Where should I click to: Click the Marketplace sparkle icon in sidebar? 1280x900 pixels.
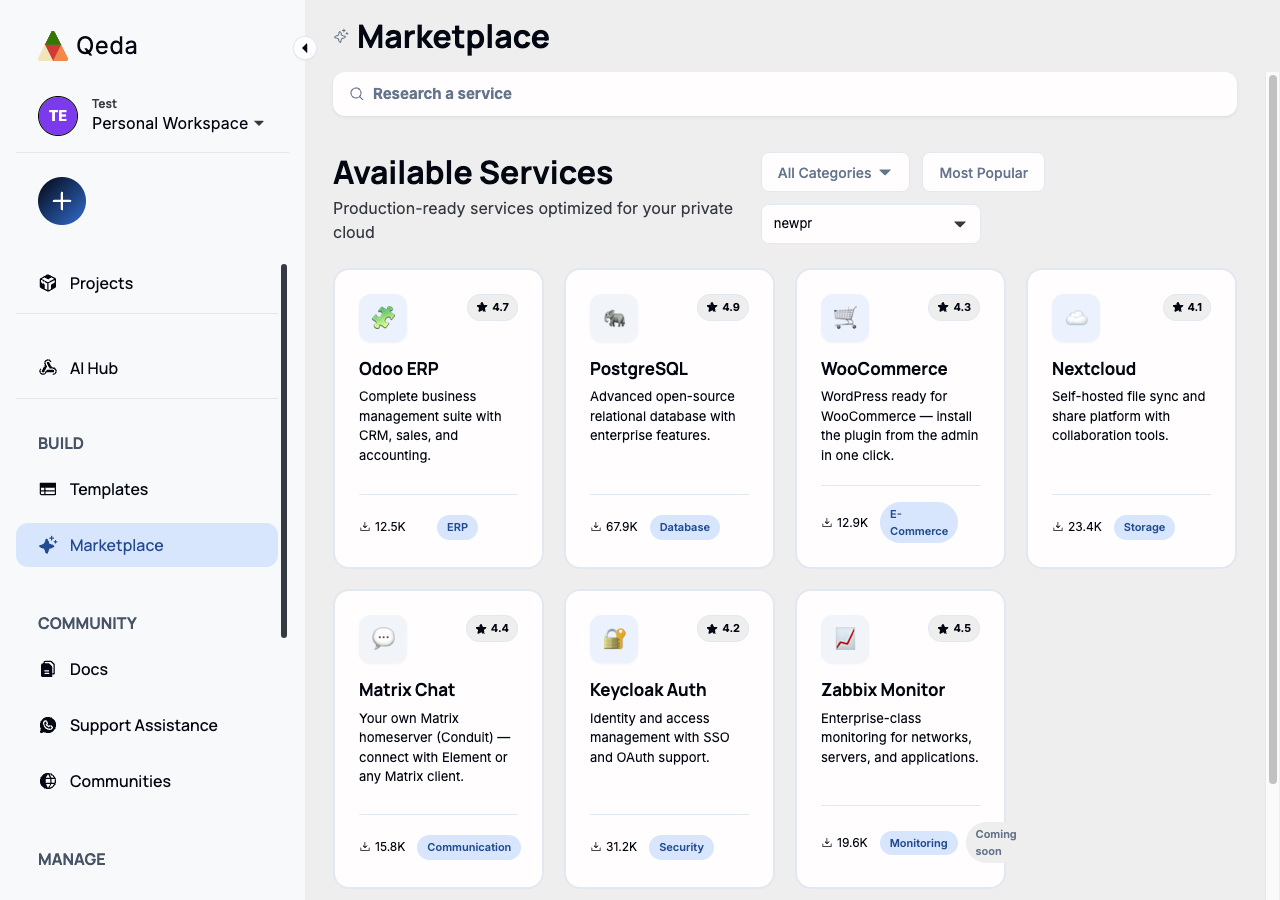click(x=48, y=545)
